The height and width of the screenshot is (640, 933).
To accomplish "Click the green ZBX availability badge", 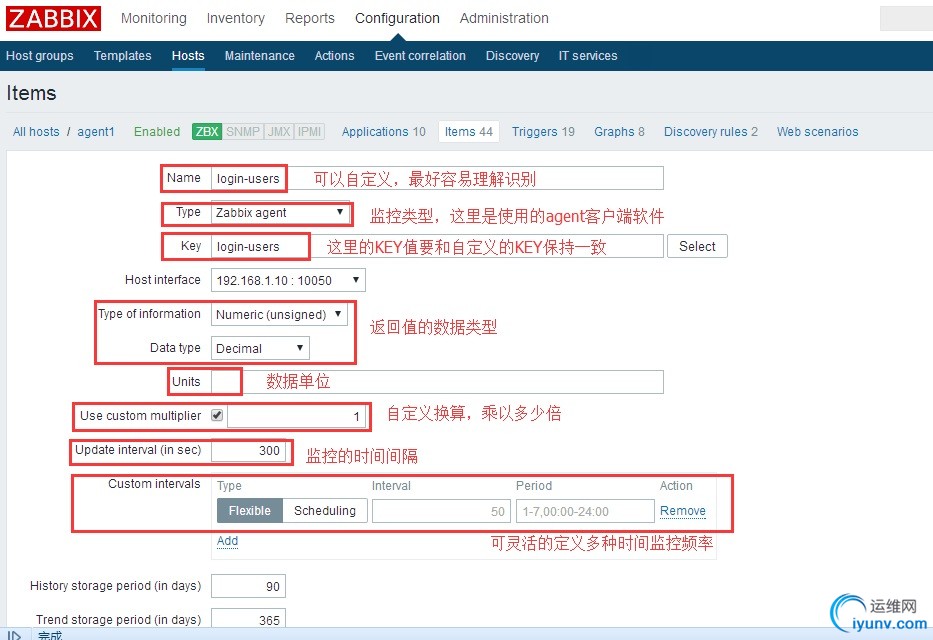I will [207, 131].
